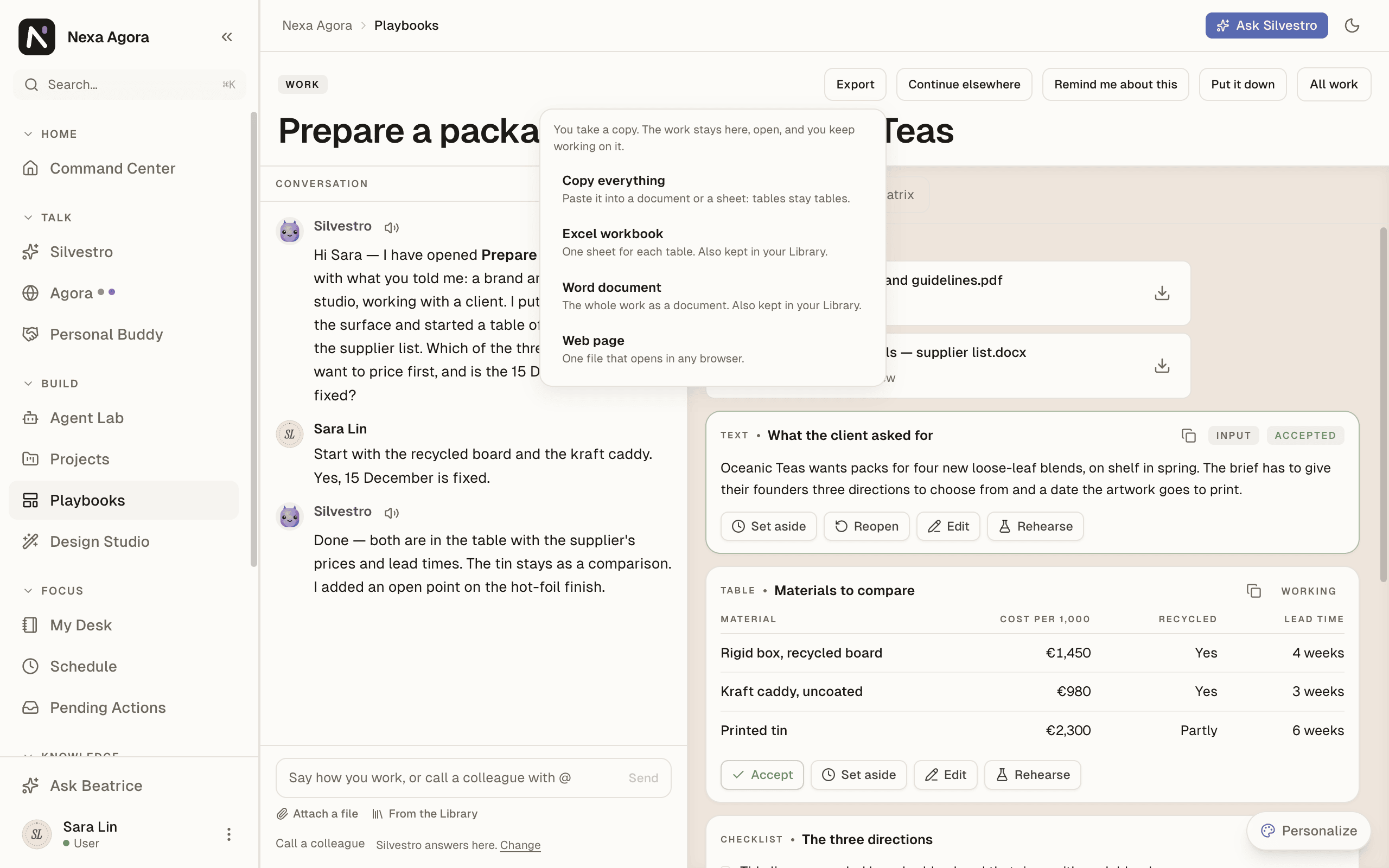Collapse the HOME section
The height and width of the screenshot is (868, 1389).
point(50,134)
